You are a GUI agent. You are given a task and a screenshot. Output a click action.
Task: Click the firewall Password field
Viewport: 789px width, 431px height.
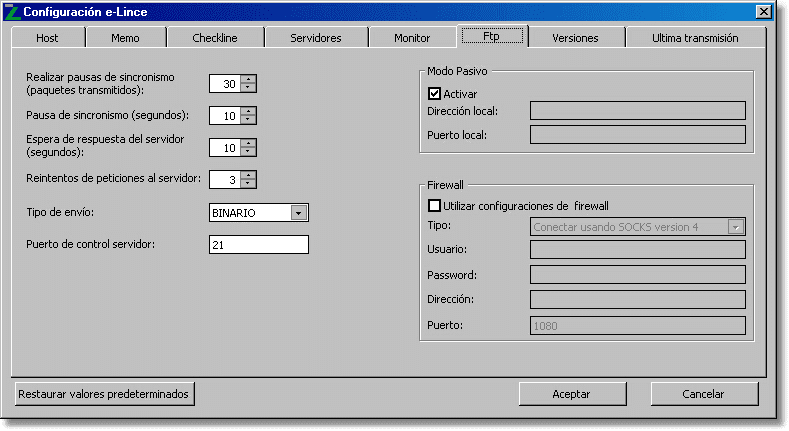tap(638, 275)
